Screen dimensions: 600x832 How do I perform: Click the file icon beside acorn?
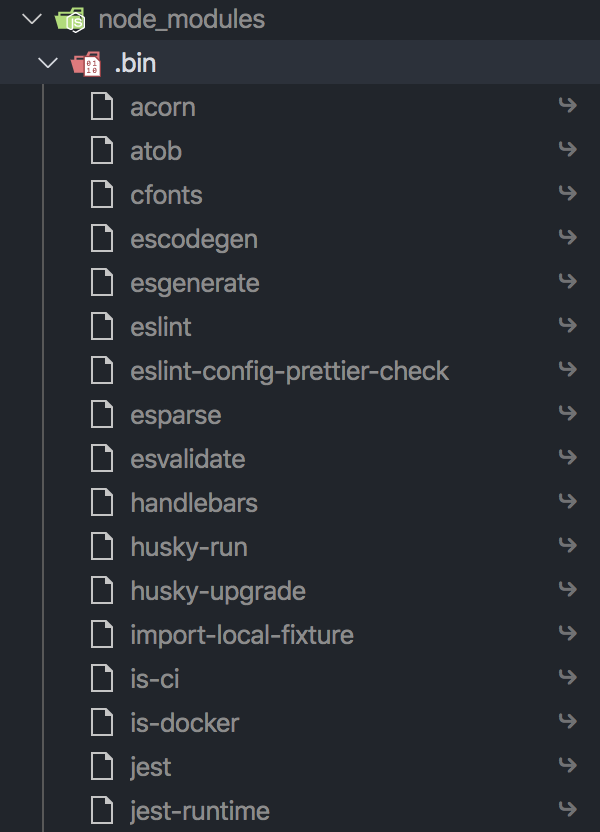pyautogui.click(x=102, y=107)
